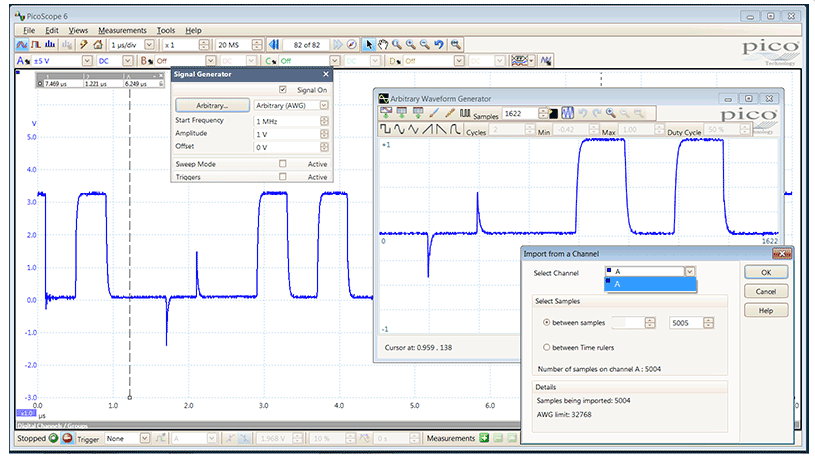Select 'between samples' radio button
The width and height of the screenshot is (815, 459).
(546, 322)
